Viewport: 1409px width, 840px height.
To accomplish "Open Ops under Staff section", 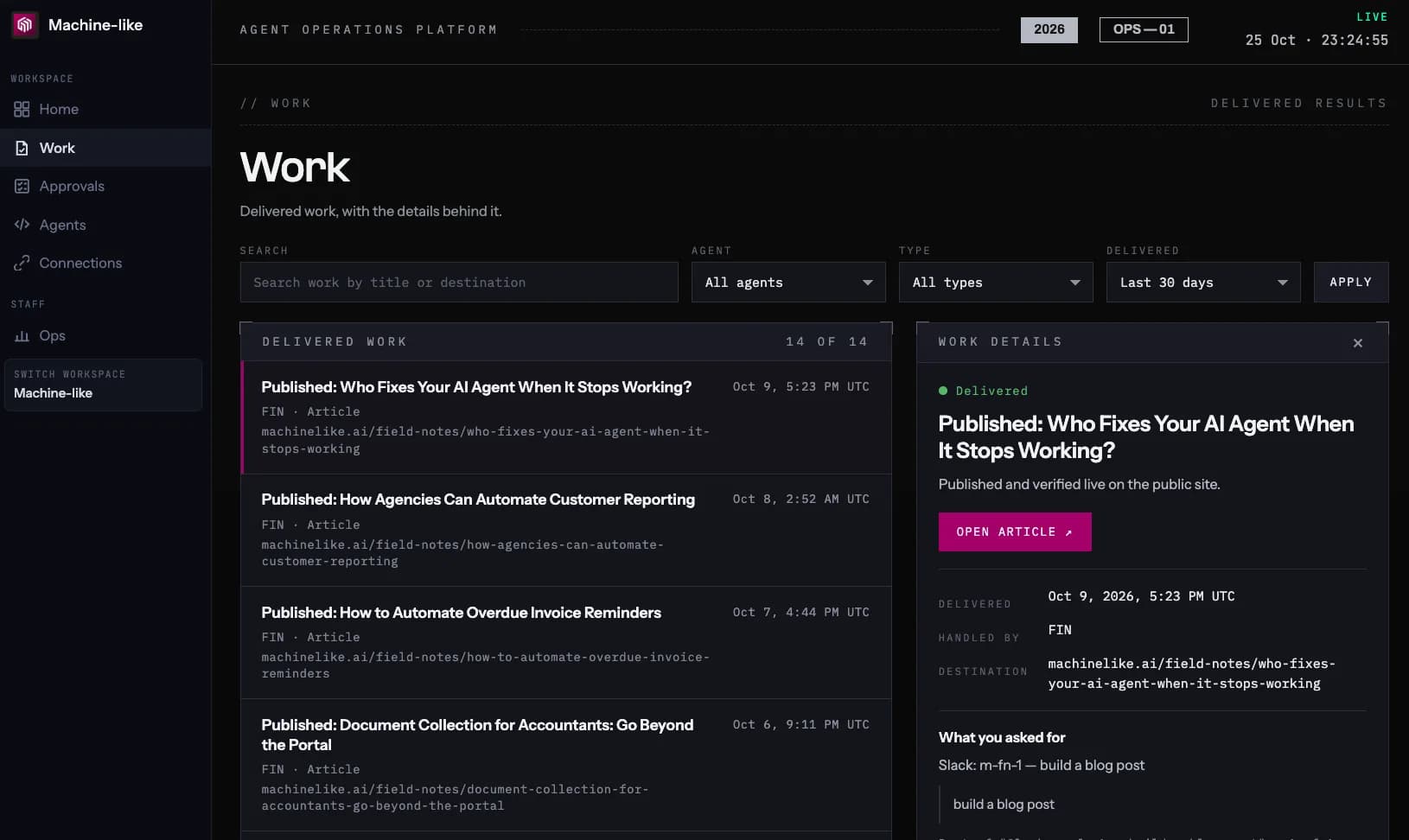I will pos(105,335).
